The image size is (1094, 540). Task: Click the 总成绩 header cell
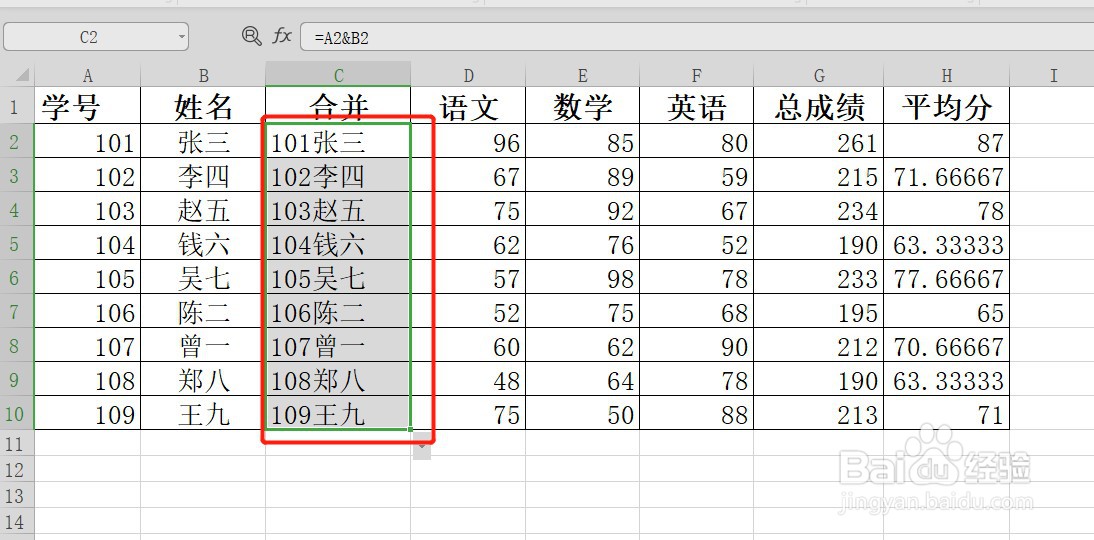818,106
